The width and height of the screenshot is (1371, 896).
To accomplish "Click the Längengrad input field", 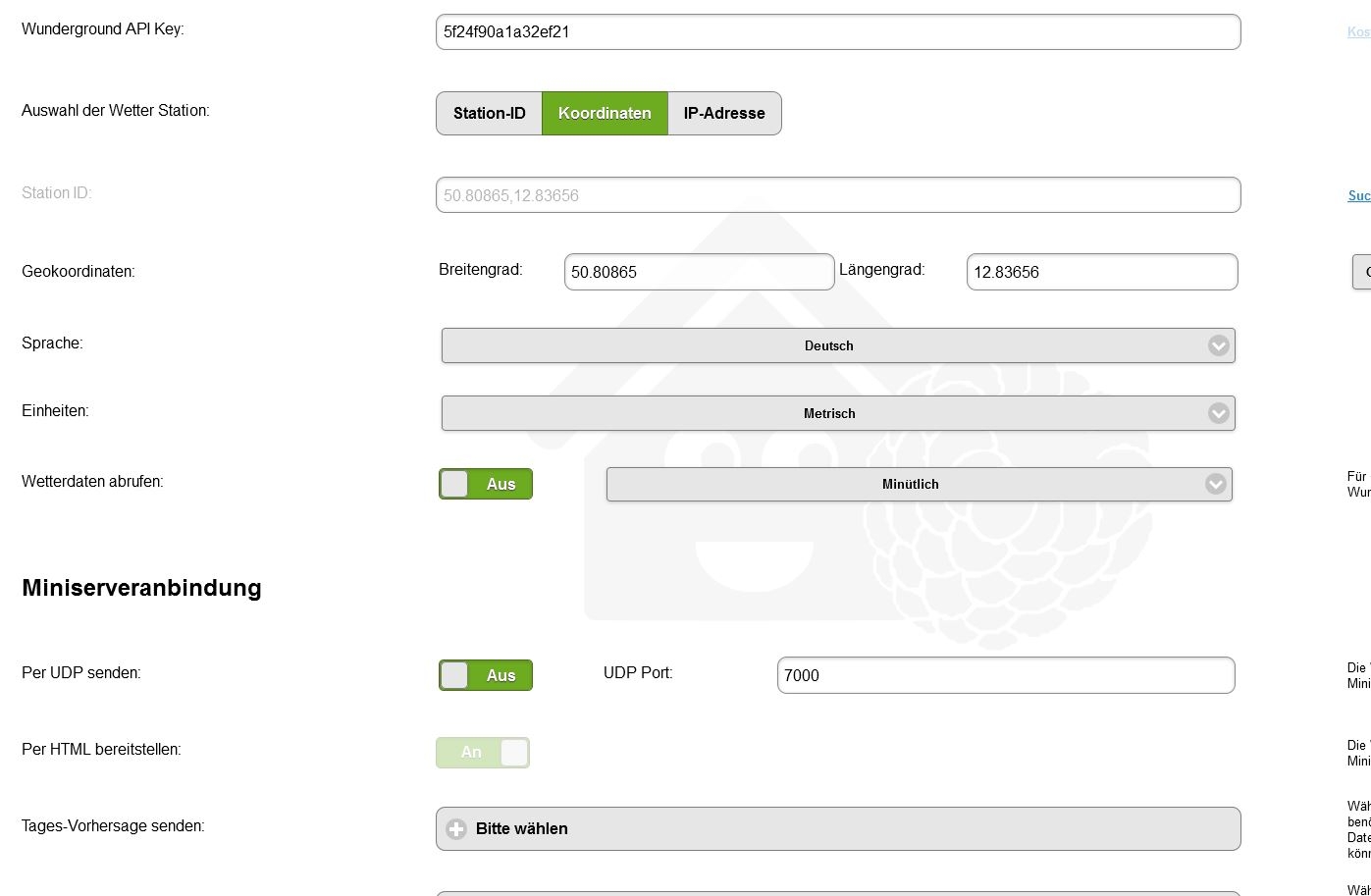I will (1101, 273).
